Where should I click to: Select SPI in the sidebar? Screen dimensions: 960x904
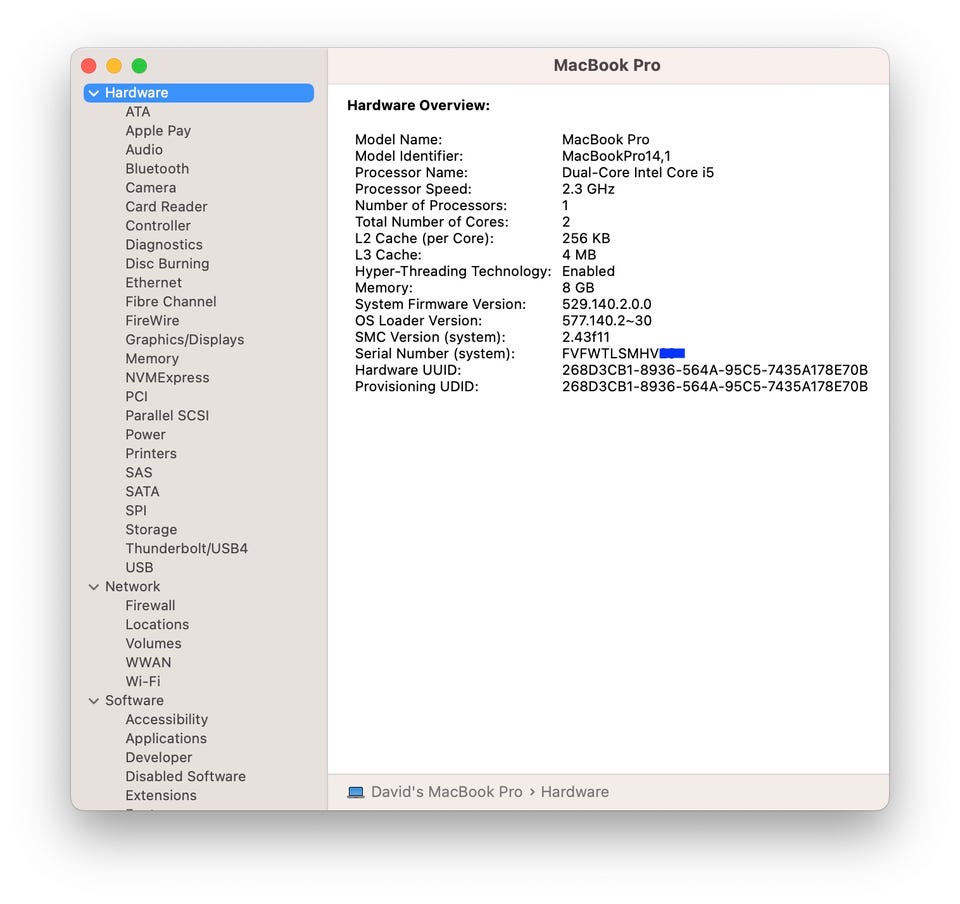pyautogui.click(x=136, y=510)
